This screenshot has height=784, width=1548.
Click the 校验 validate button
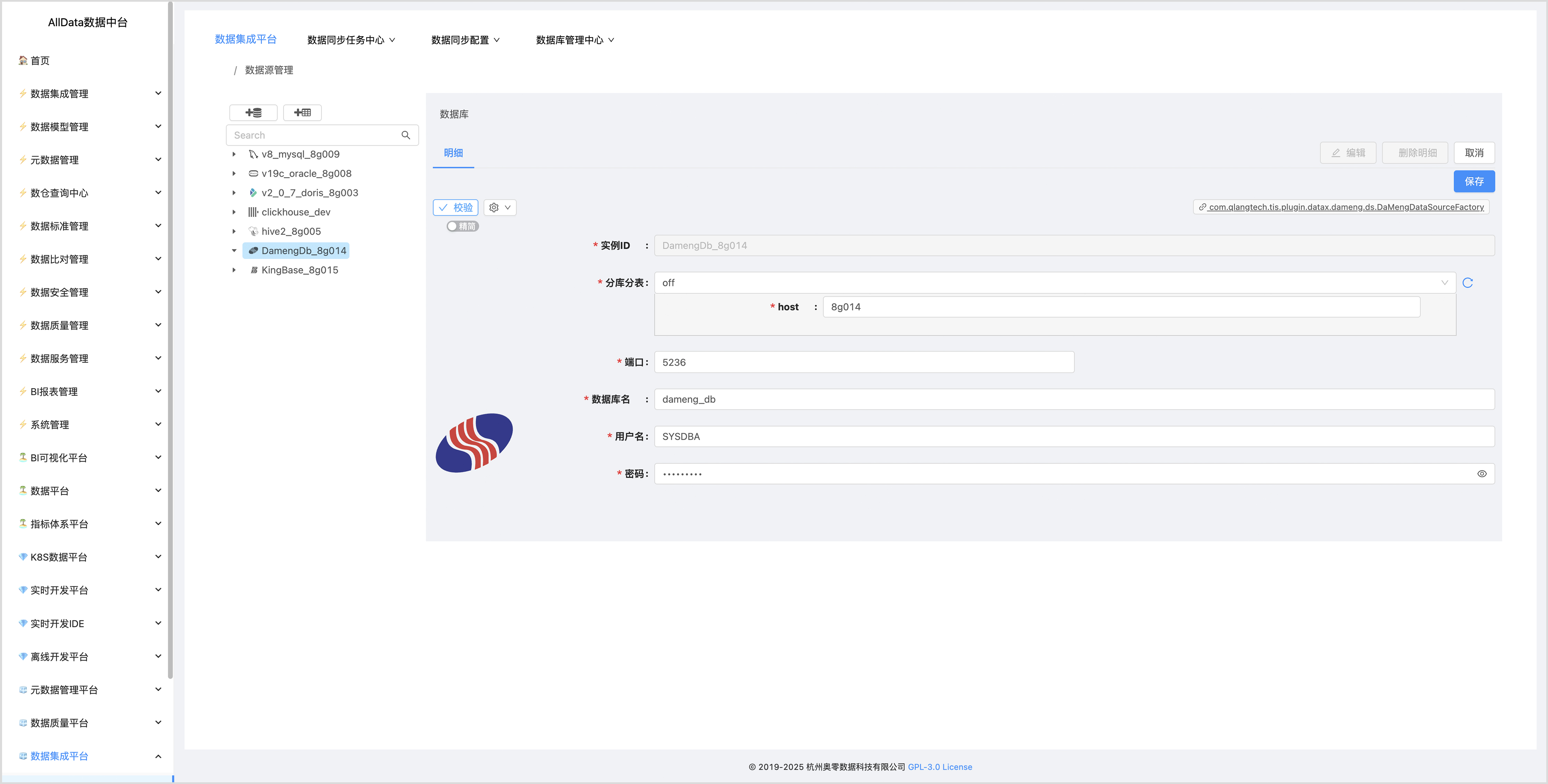(455, 207)
